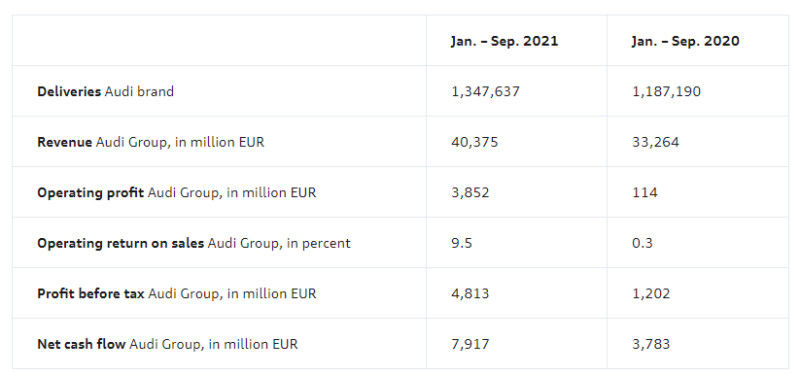This screenshot has height=375, width=800.
Task: Click the 9.5 percent value
Action: click(462, 243)
